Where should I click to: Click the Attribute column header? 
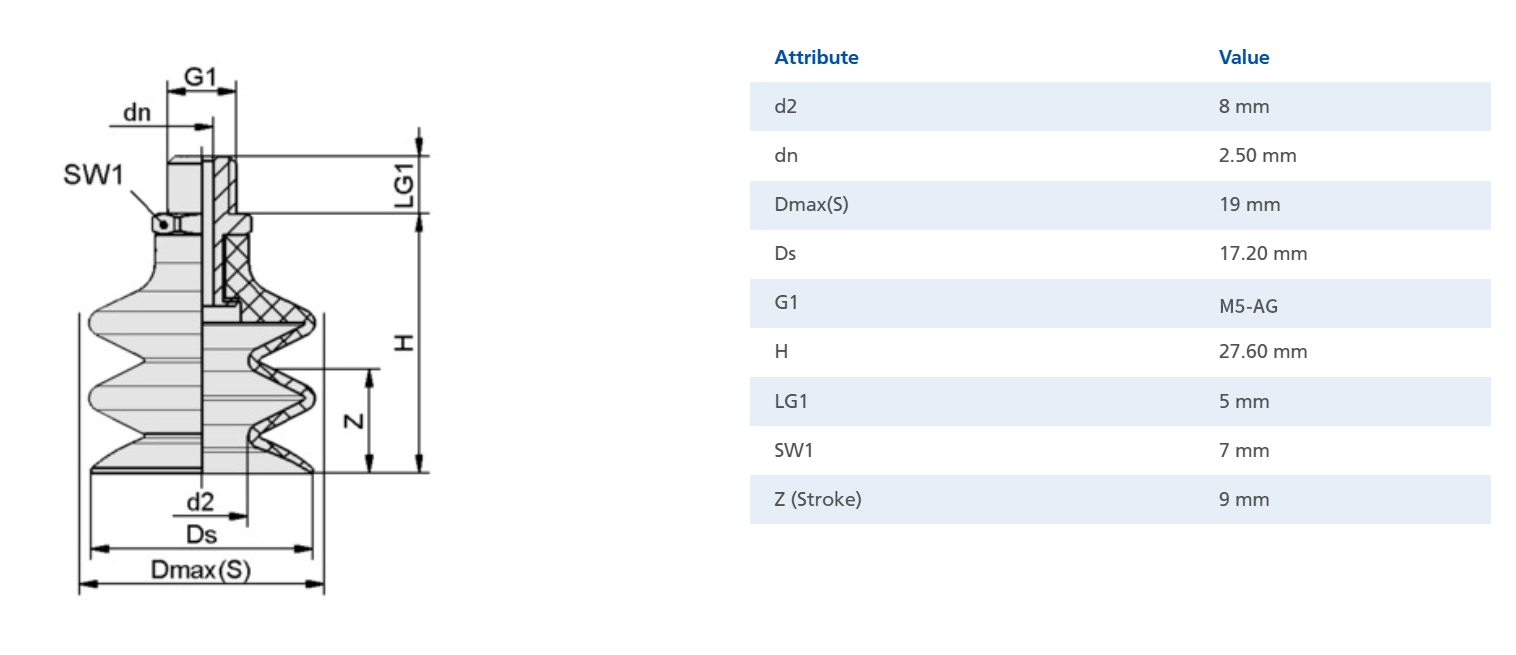[816, 57]
